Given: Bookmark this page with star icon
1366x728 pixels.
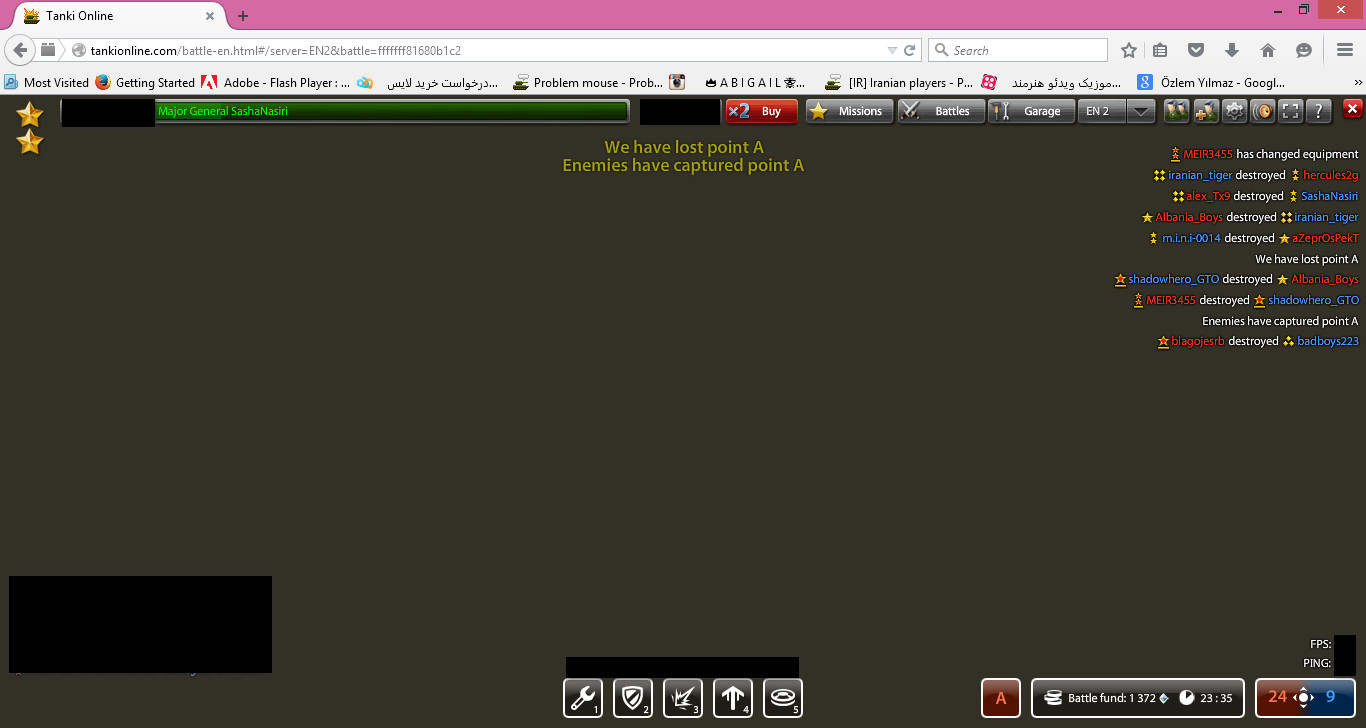Looking at the screenshot, I should coord(1129,50).
